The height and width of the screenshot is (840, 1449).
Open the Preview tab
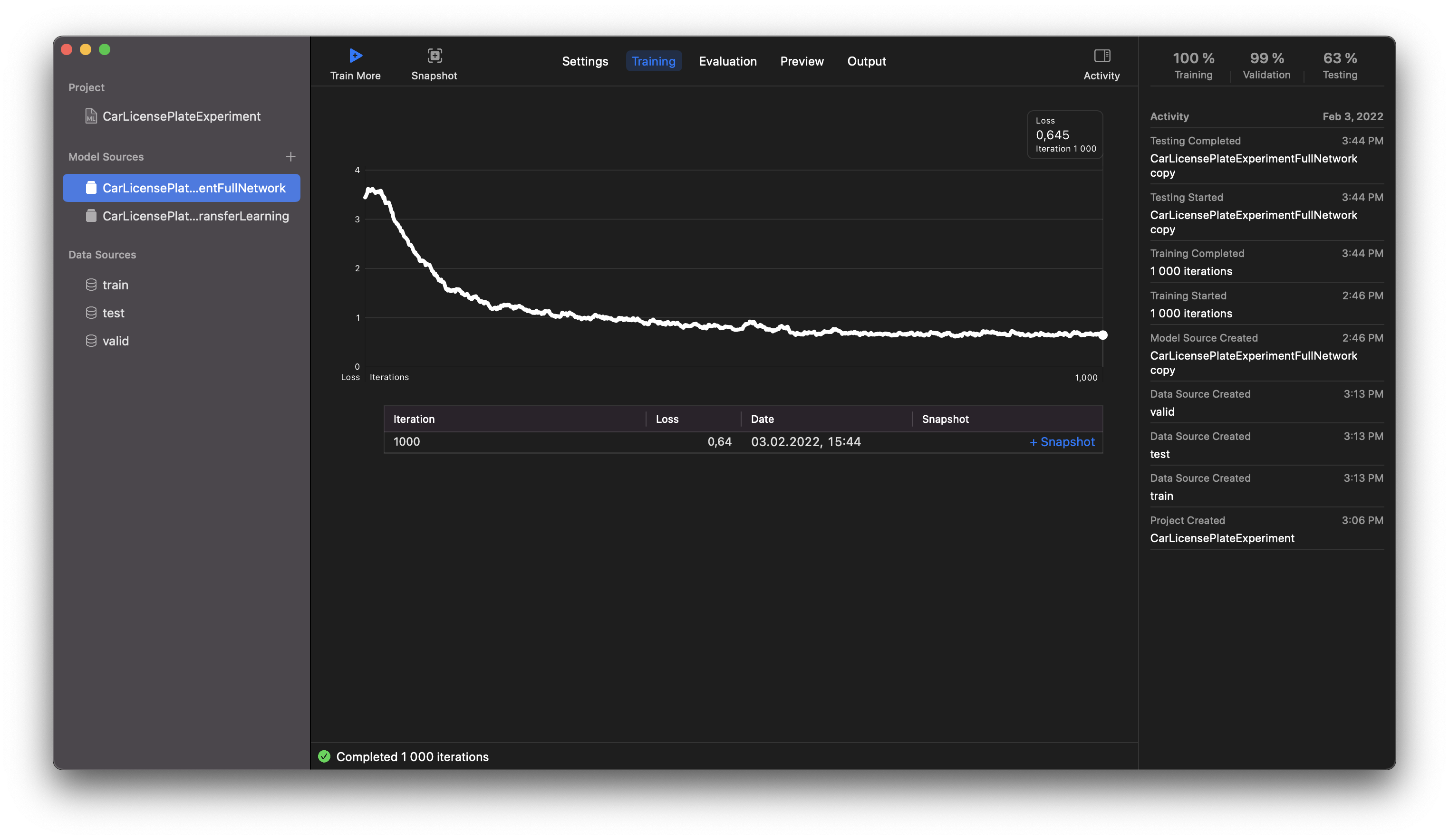(x=802, y=61)
